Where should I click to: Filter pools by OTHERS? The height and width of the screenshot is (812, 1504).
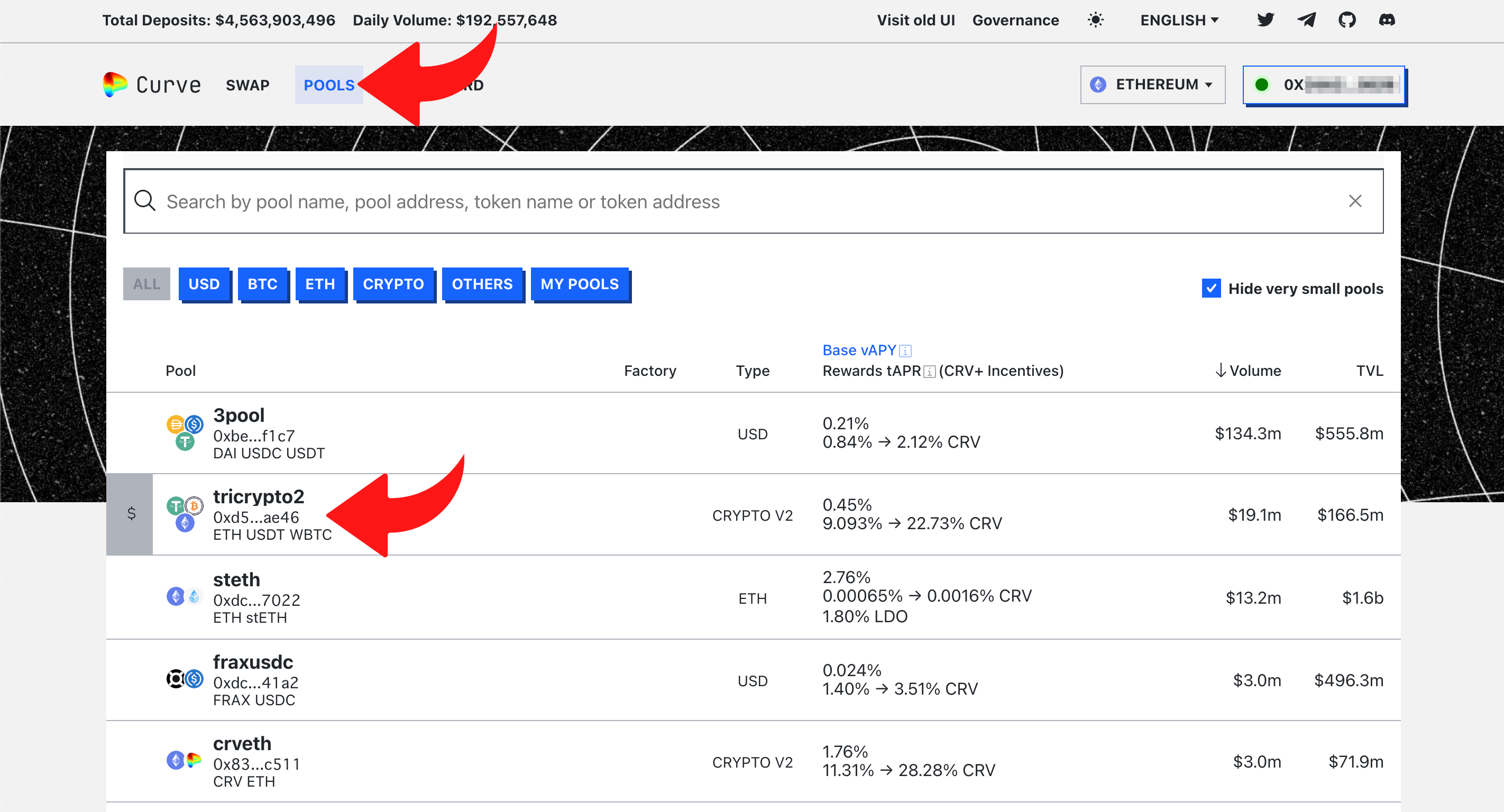pos(482,284)
